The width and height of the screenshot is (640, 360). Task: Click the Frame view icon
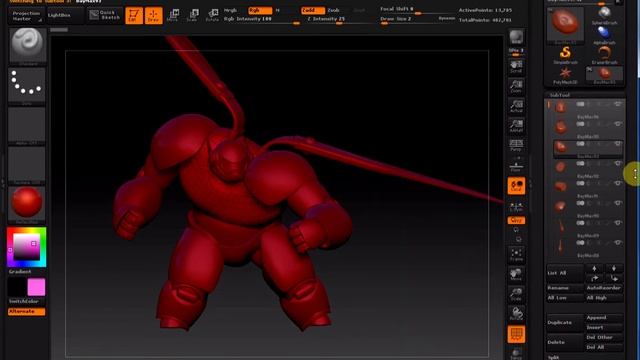tap(516, 255)
